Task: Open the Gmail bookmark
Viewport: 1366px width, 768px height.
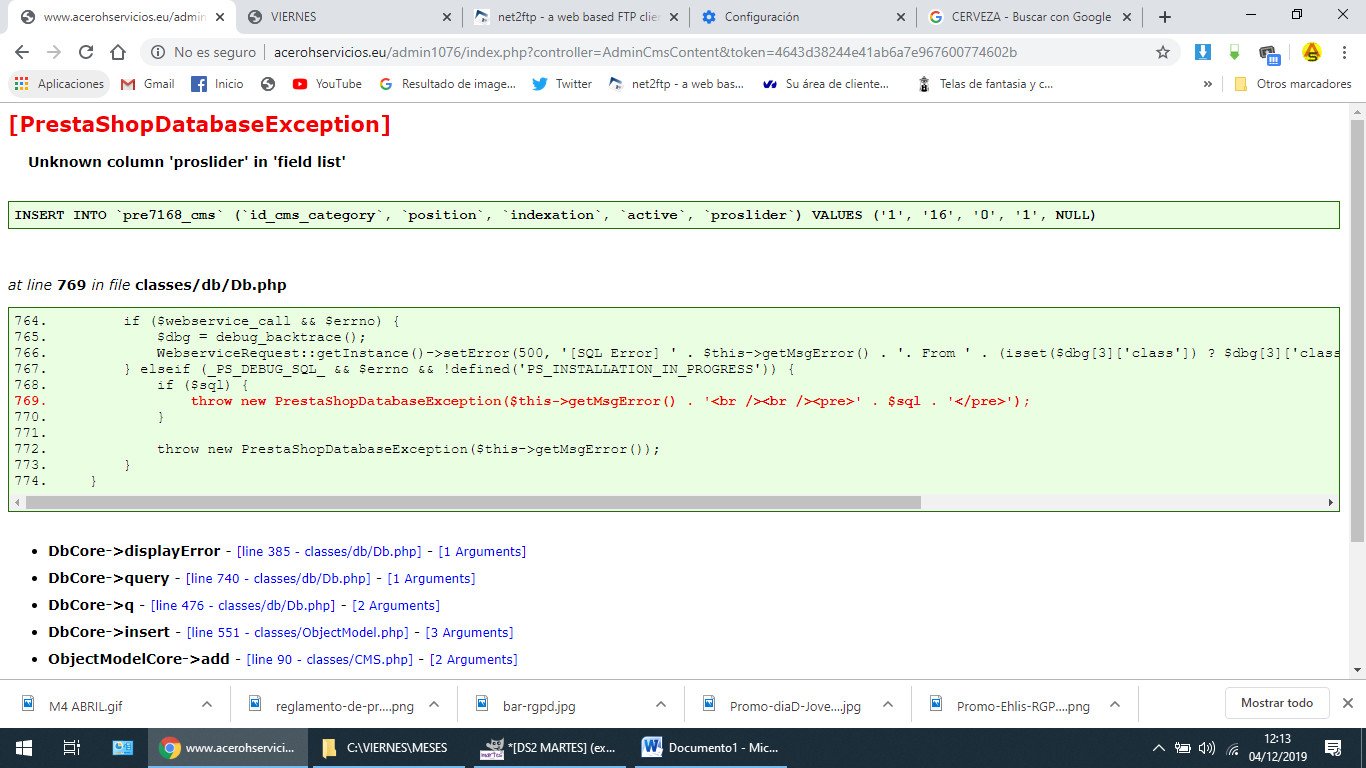Action: click(x=147, y=84)
